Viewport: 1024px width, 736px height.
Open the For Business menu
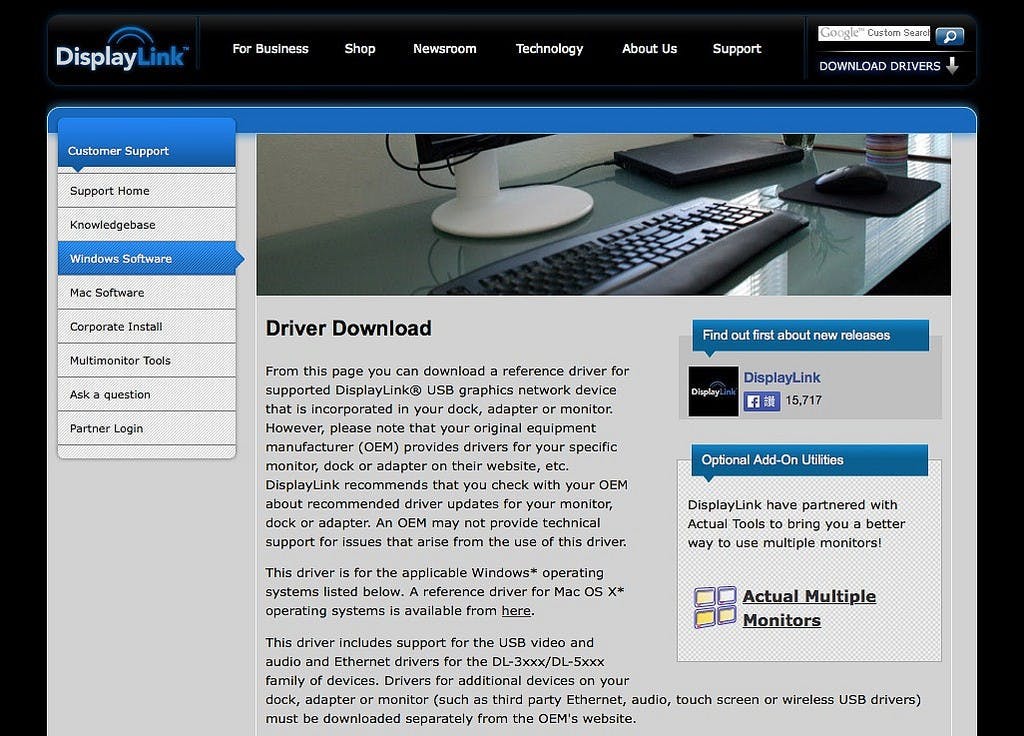pos(270,49)
